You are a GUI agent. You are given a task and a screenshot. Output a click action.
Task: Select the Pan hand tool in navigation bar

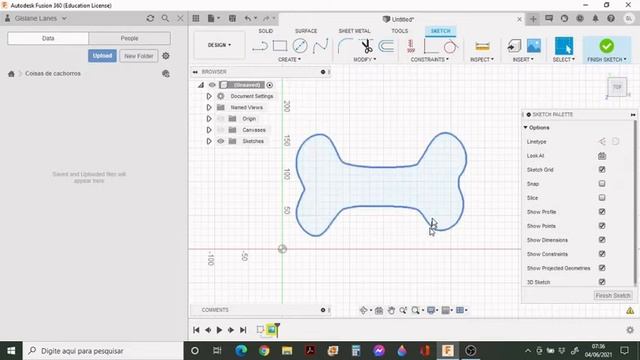pyautogui.click(x=391, y=311)
